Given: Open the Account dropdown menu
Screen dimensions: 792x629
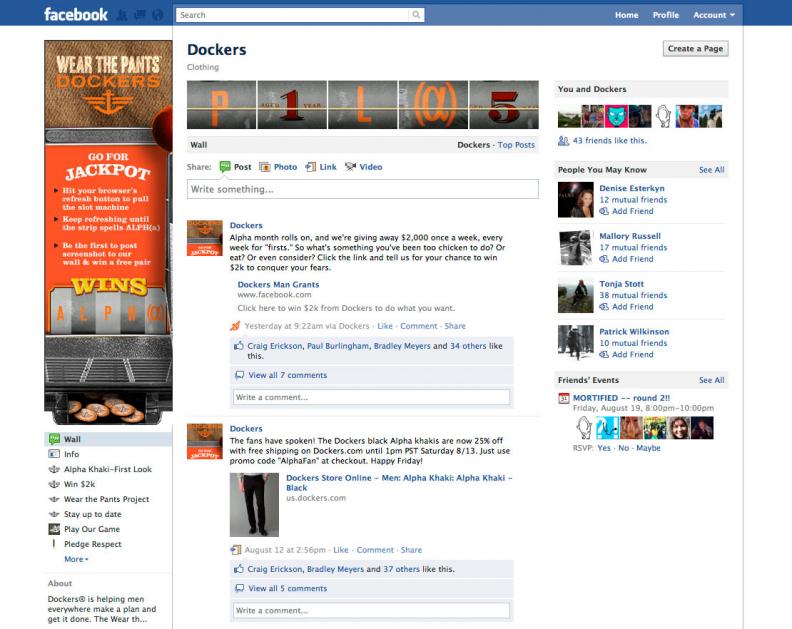Looking at the screenshot, I should tap(714, 15).
